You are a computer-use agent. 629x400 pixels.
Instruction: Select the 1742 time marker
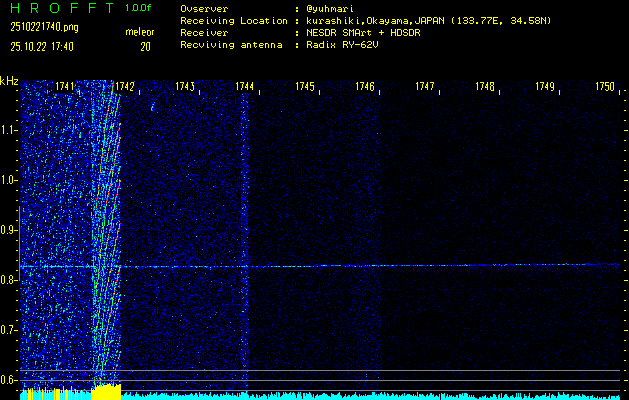point(126,87)
